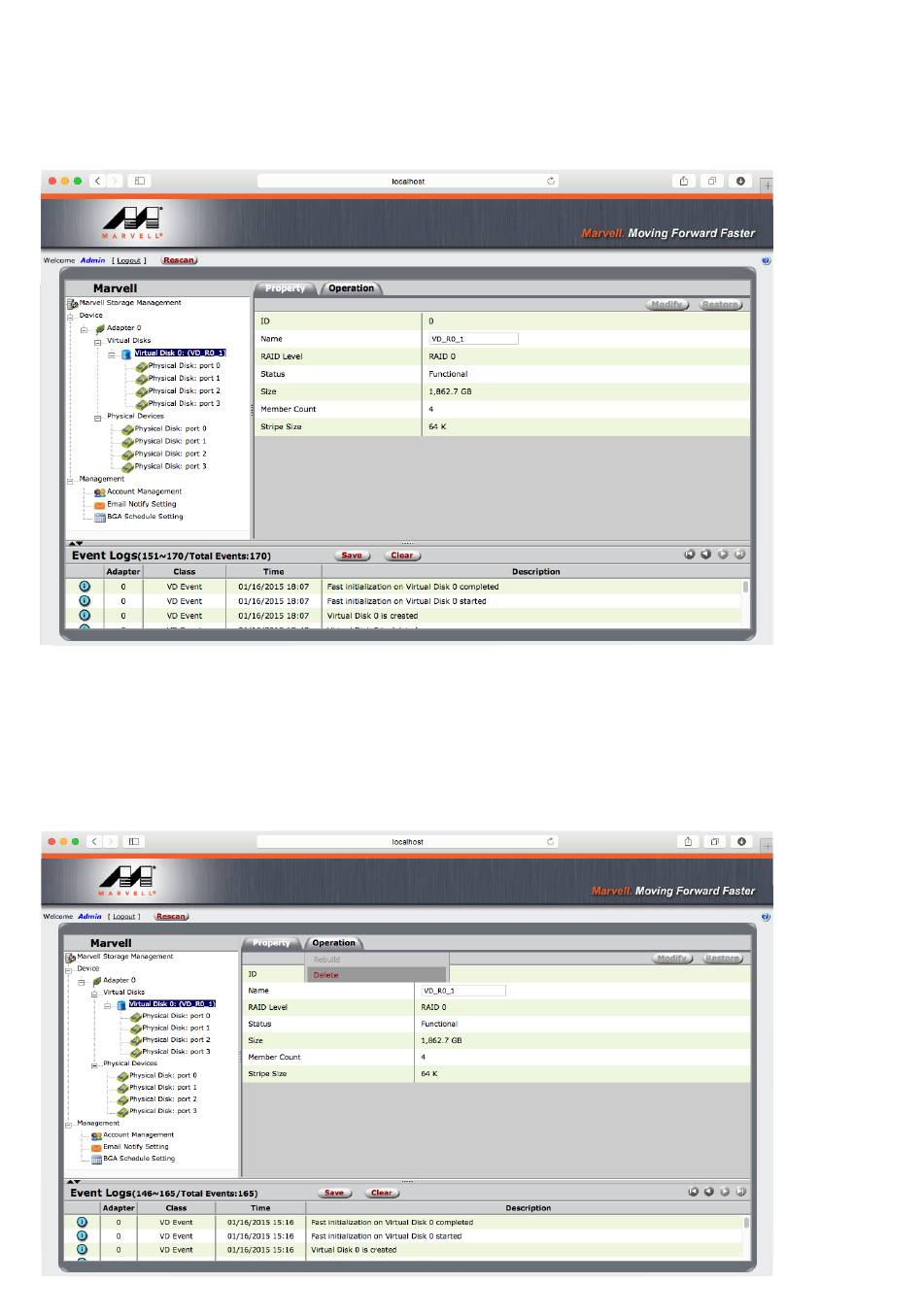Click the Rescan button in the top window
The image size is (923, 1316).
[179, 260]
